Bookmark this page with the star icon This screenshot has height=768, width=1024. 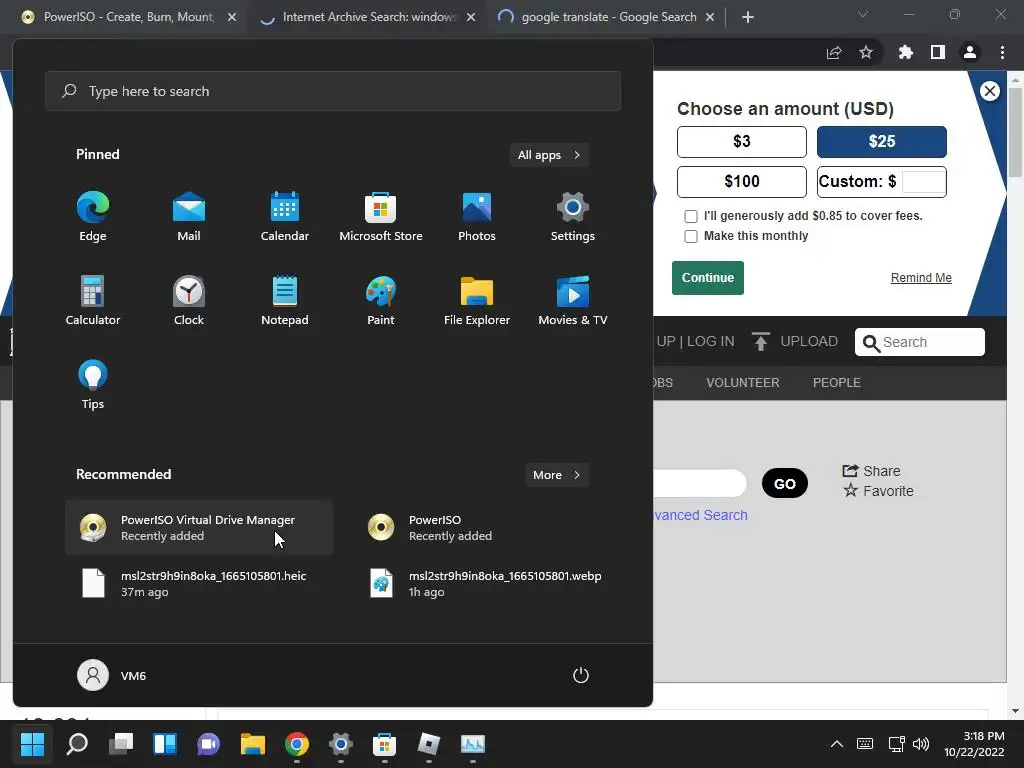click(866, 52)
